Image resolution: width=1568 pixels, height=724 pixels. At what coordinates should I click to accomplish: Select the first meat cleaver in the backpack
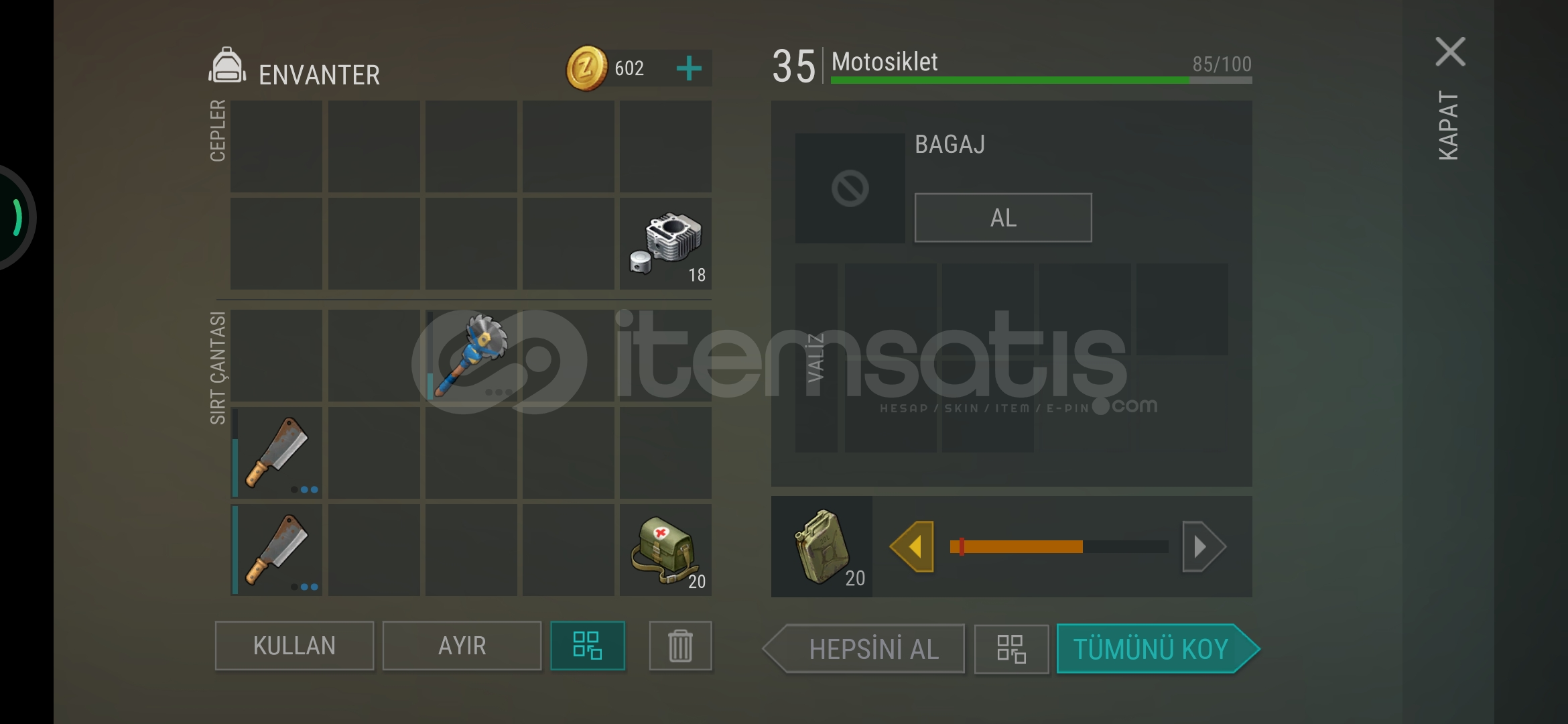(x=277, y=452)
